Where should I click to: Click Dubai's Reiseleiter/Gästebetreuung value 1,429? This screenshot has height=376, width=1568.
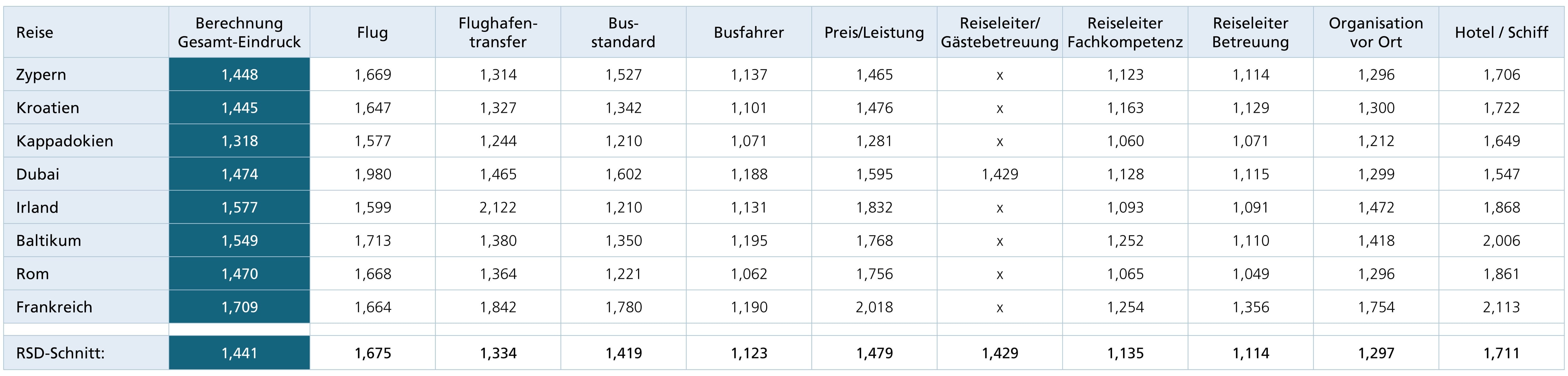tap(999, 174)
